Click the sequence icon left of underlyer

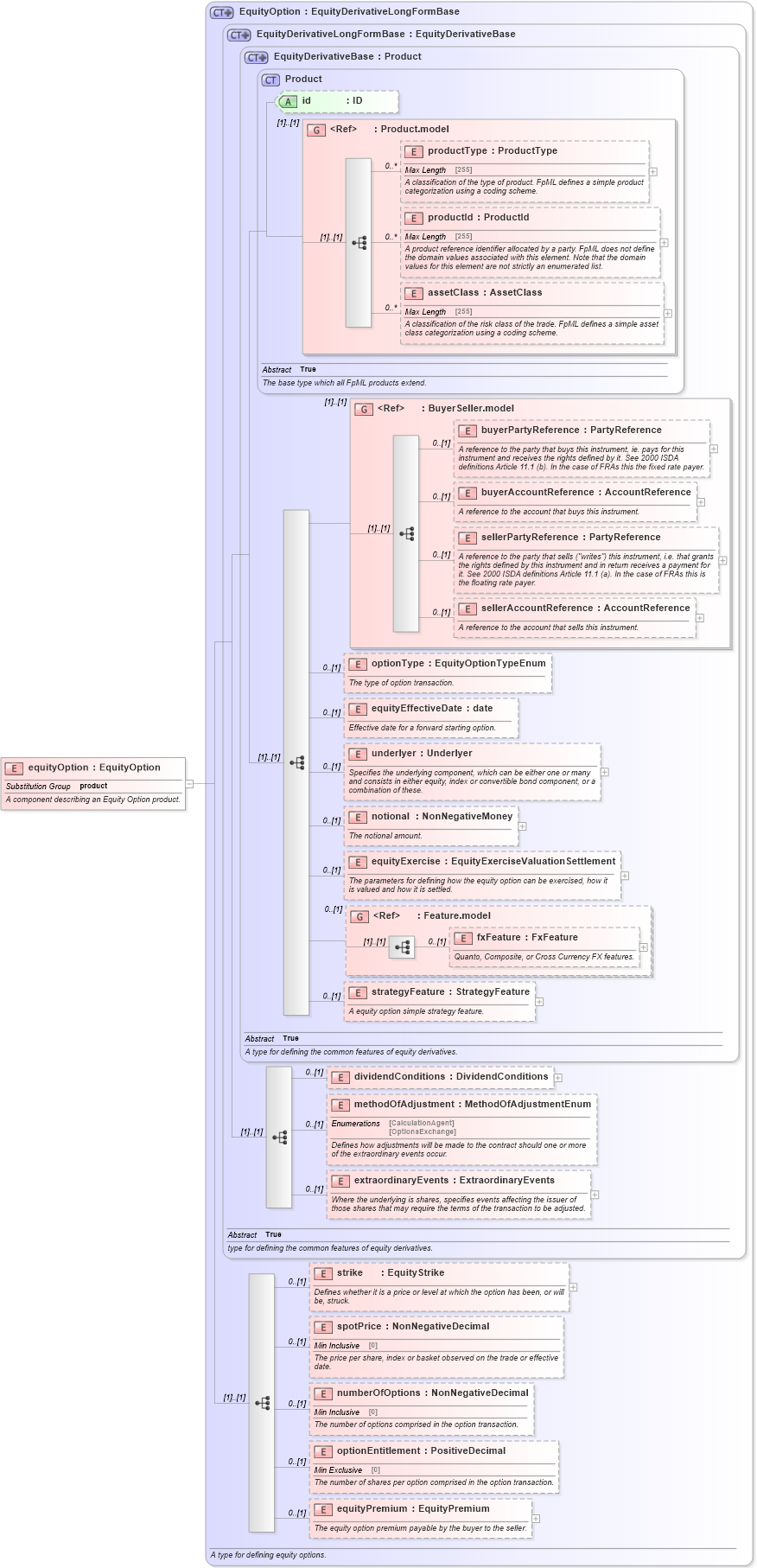pos(296,762)
